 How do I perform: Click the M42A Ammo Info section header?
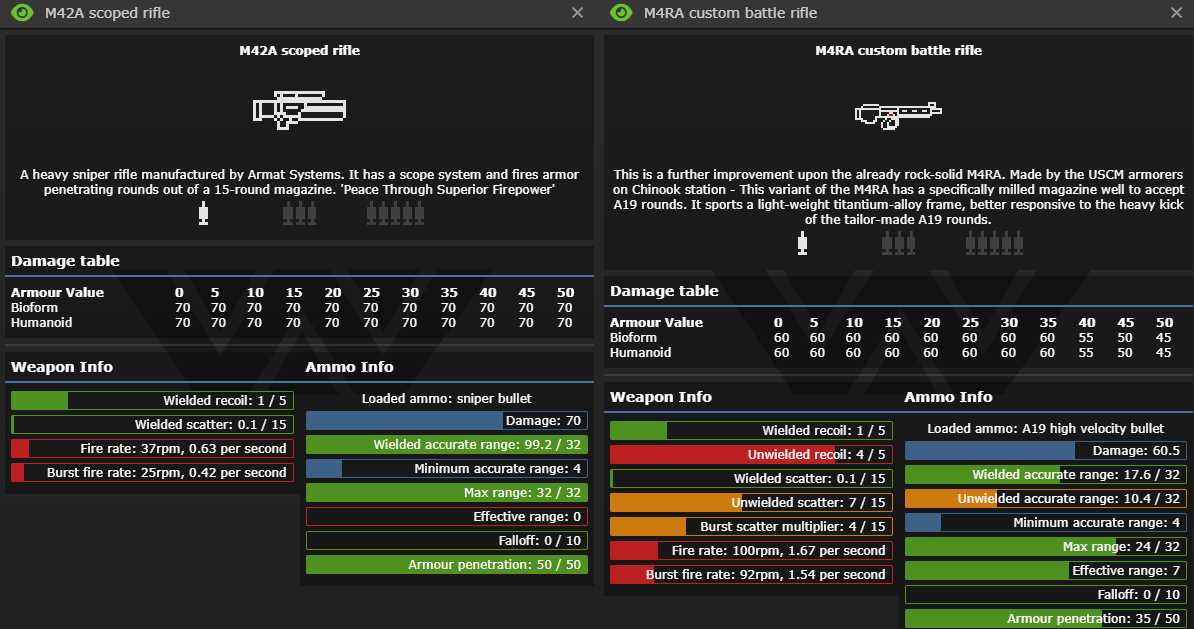point(349,367)
